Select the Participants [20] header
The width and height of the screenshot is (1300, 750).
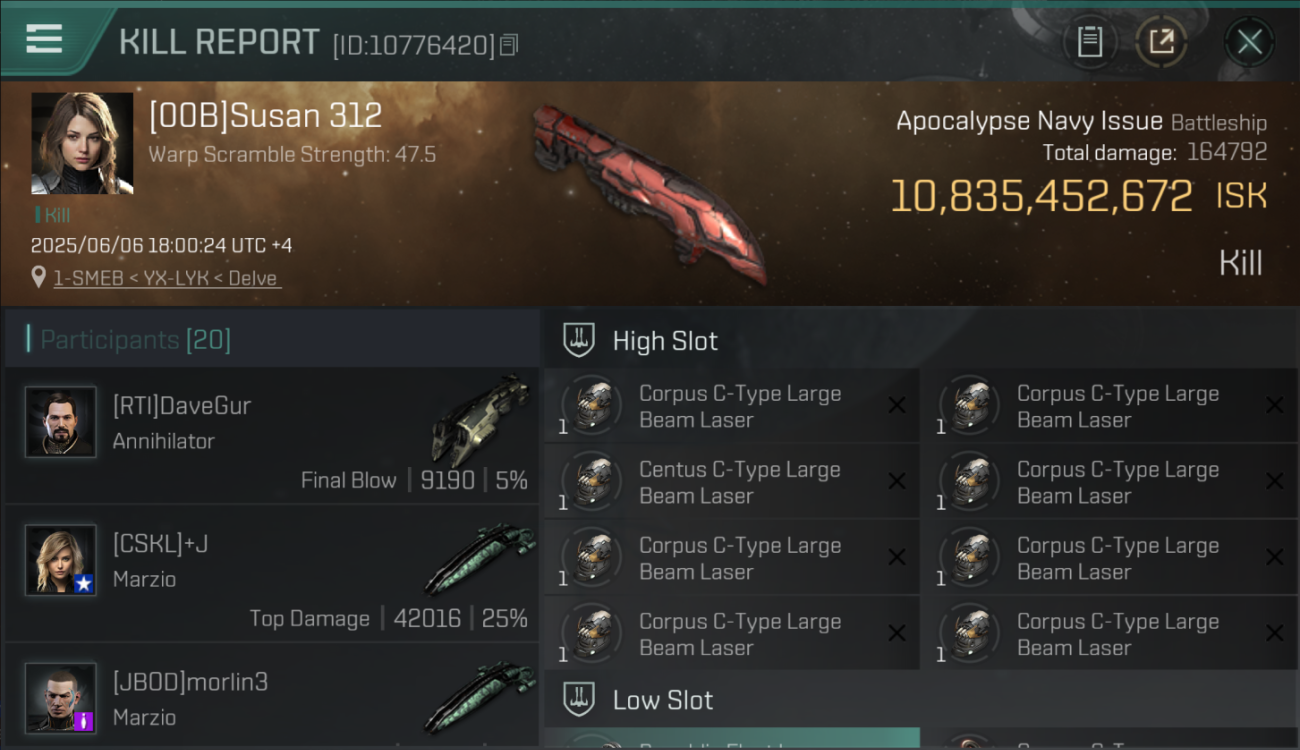click(x=136, y=340)
